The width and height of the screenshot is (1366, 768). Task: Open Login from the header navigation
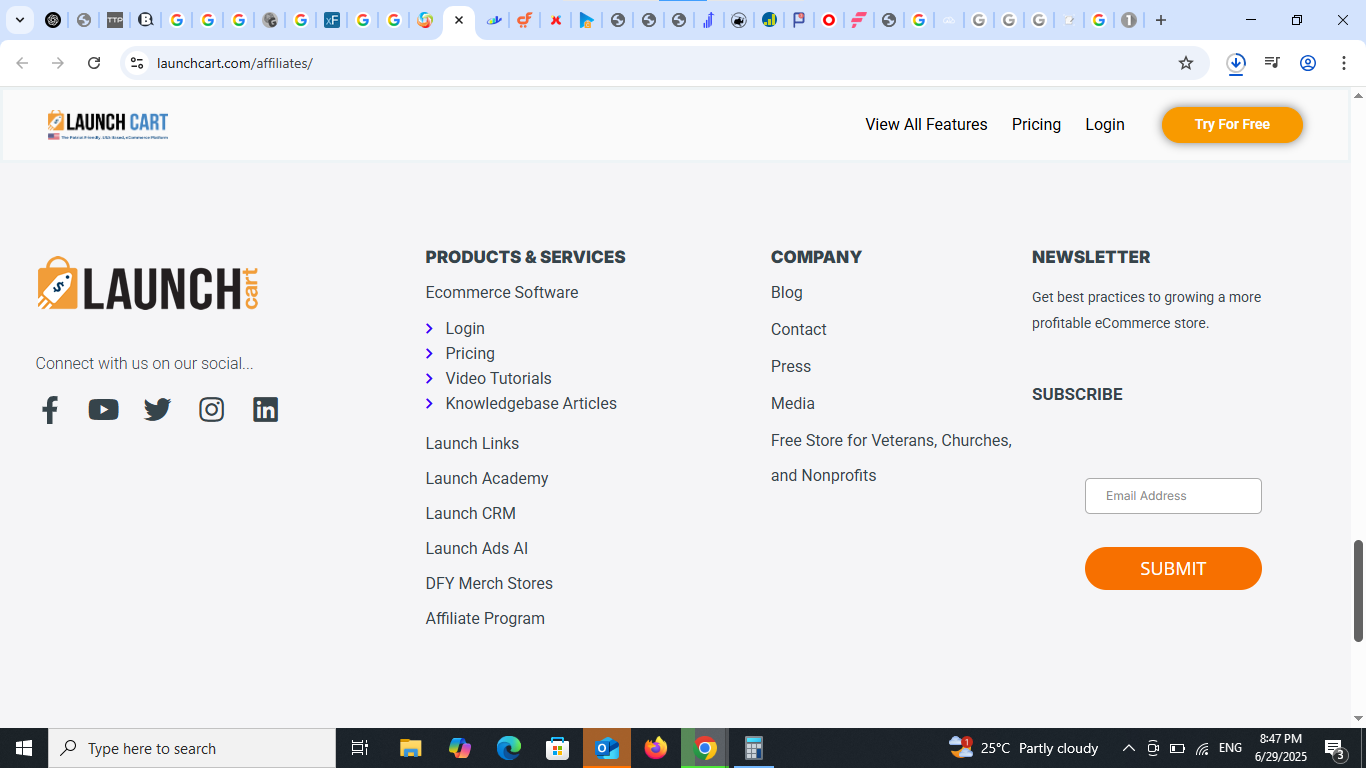pyautogui.click(x=1105, y=125)
